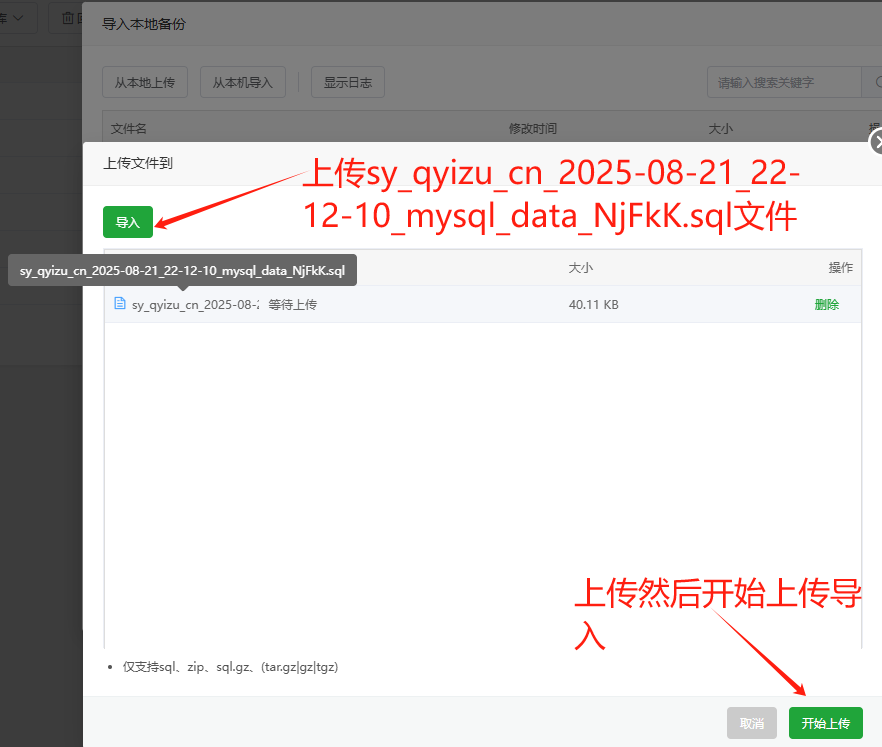Click the 文件名 column header

tap(129, 129)
